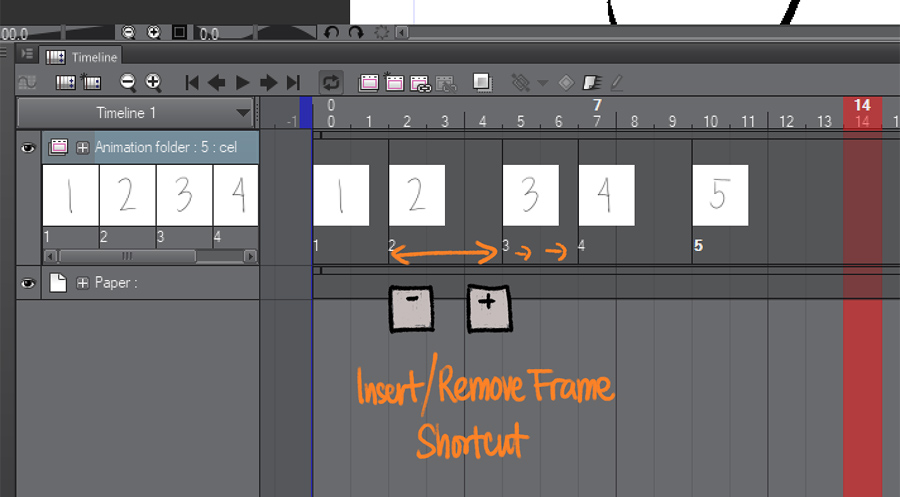Go to the last frame
900x497 pixels.
click(x=293, y=83)
